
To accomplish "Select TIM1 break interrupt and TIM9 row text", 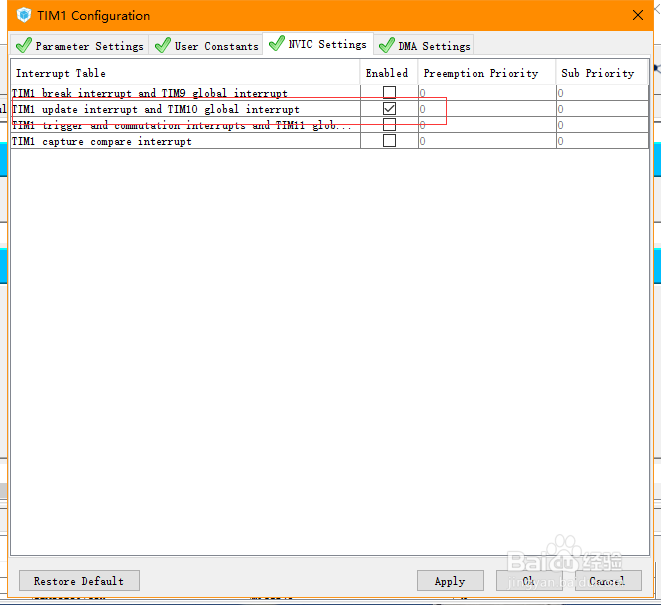I will [x=150, y=93].
